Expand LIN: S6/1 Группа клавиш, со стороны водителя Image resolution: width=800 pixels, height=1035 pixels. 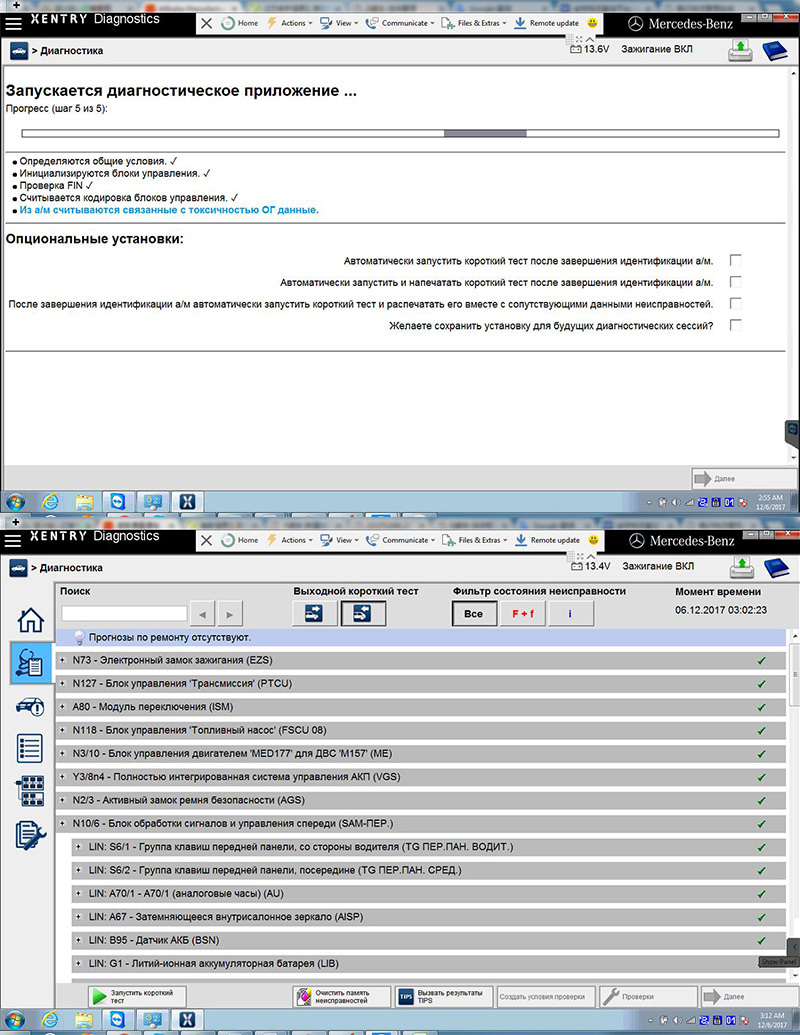point(79,847)
